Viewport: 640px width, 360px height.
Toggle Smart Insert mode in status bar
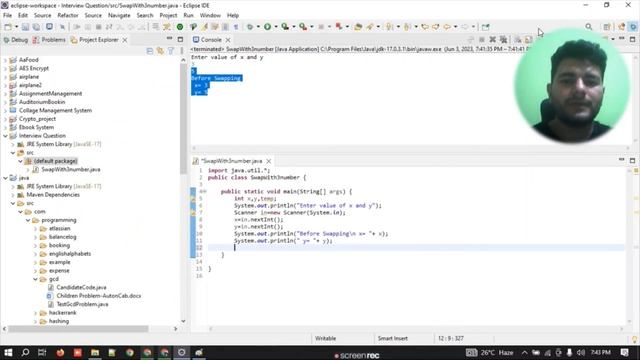click(392, 338)
